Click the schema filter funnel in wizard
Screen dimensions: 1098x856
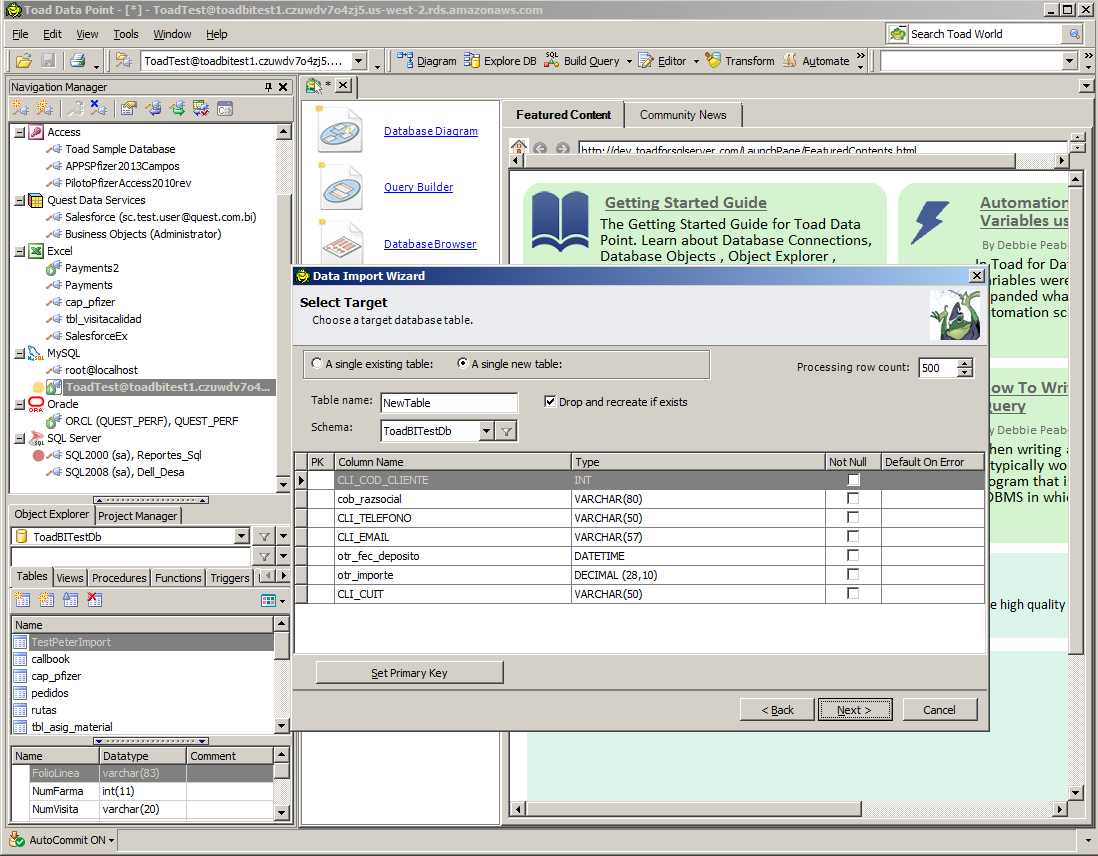click(x=506, y=431)
